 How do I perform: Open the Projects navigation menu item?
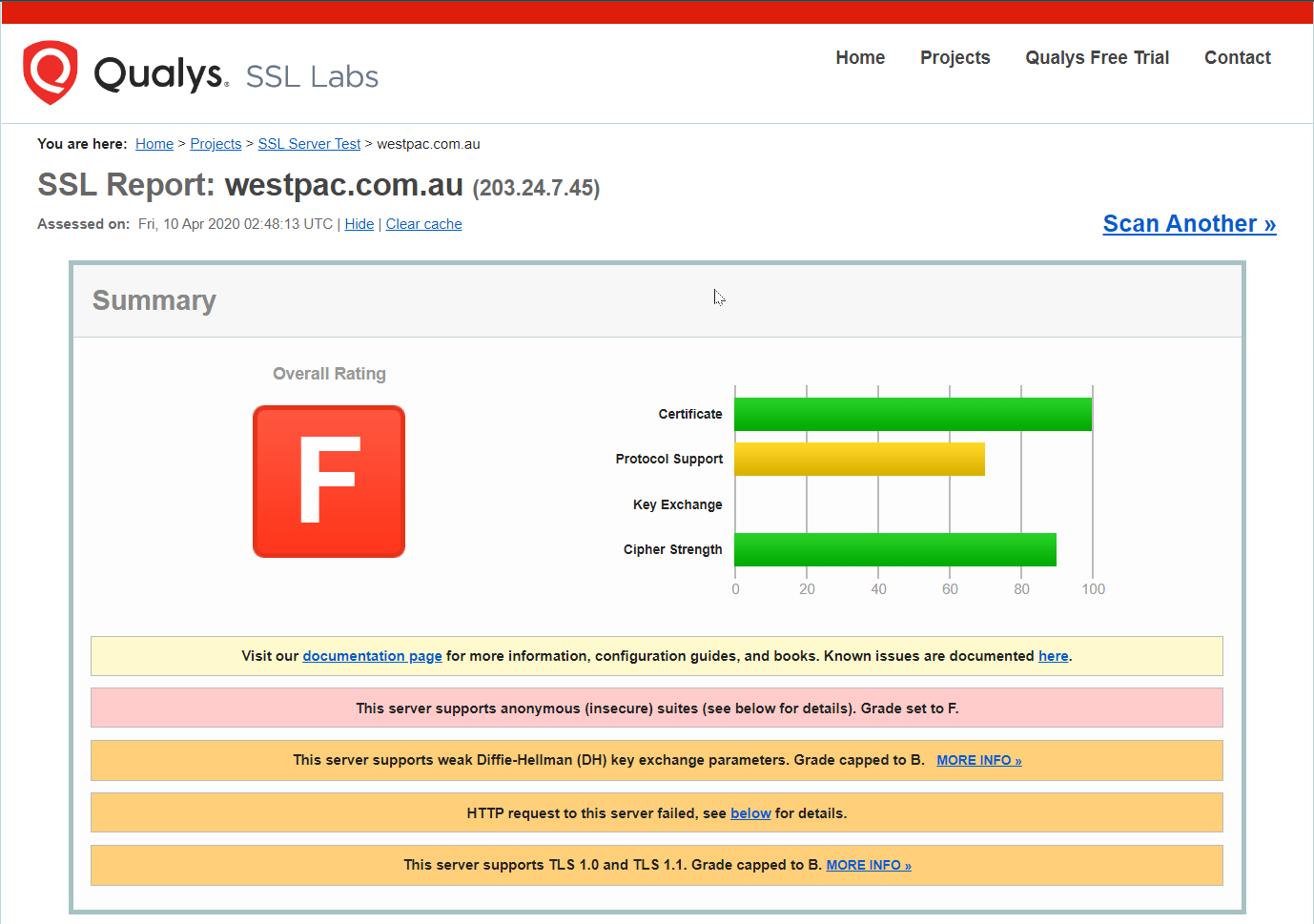point(955,58)
